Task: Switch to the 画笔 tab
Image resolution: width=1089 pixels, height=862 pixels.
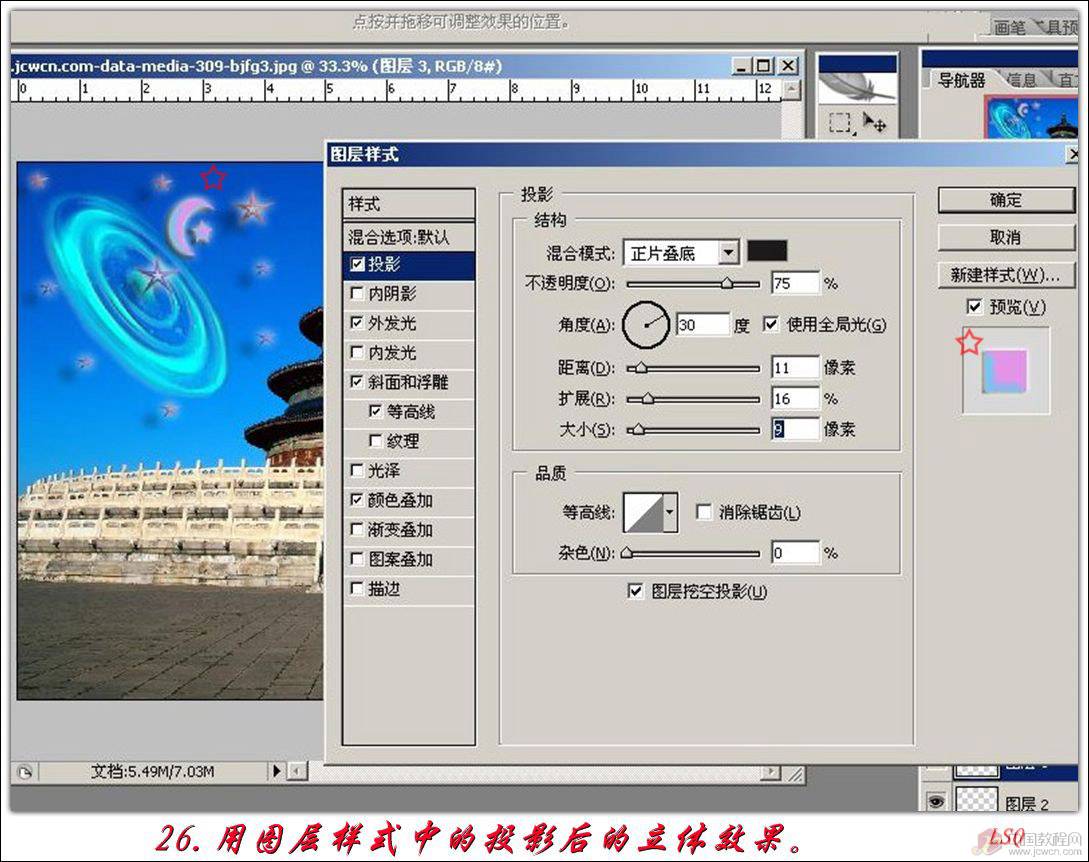Action: [x=1009, y=28]
